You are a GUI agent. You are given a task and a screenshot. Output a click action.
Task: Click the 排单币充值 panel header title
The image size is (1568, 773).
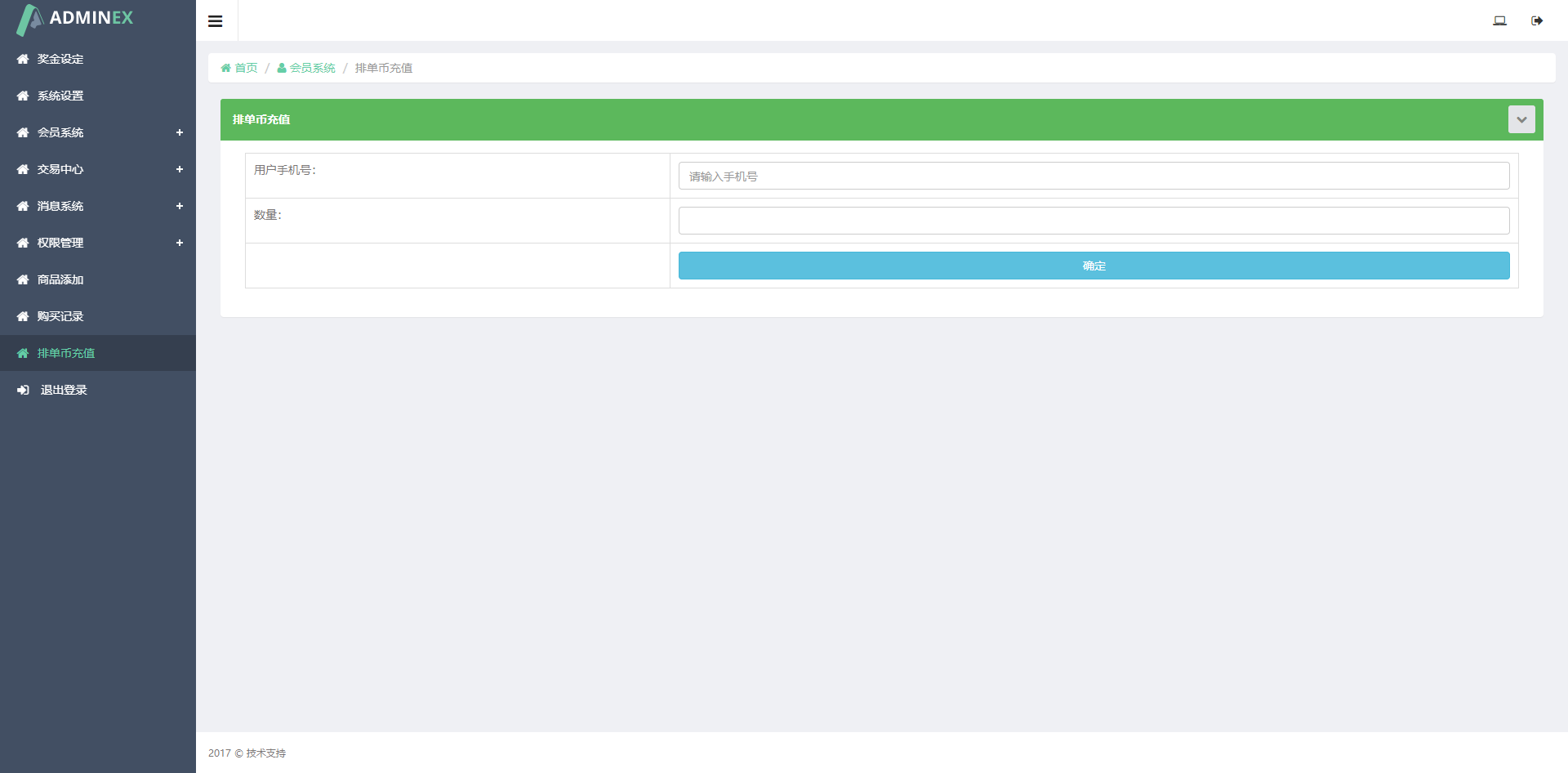tap(261, 119)
